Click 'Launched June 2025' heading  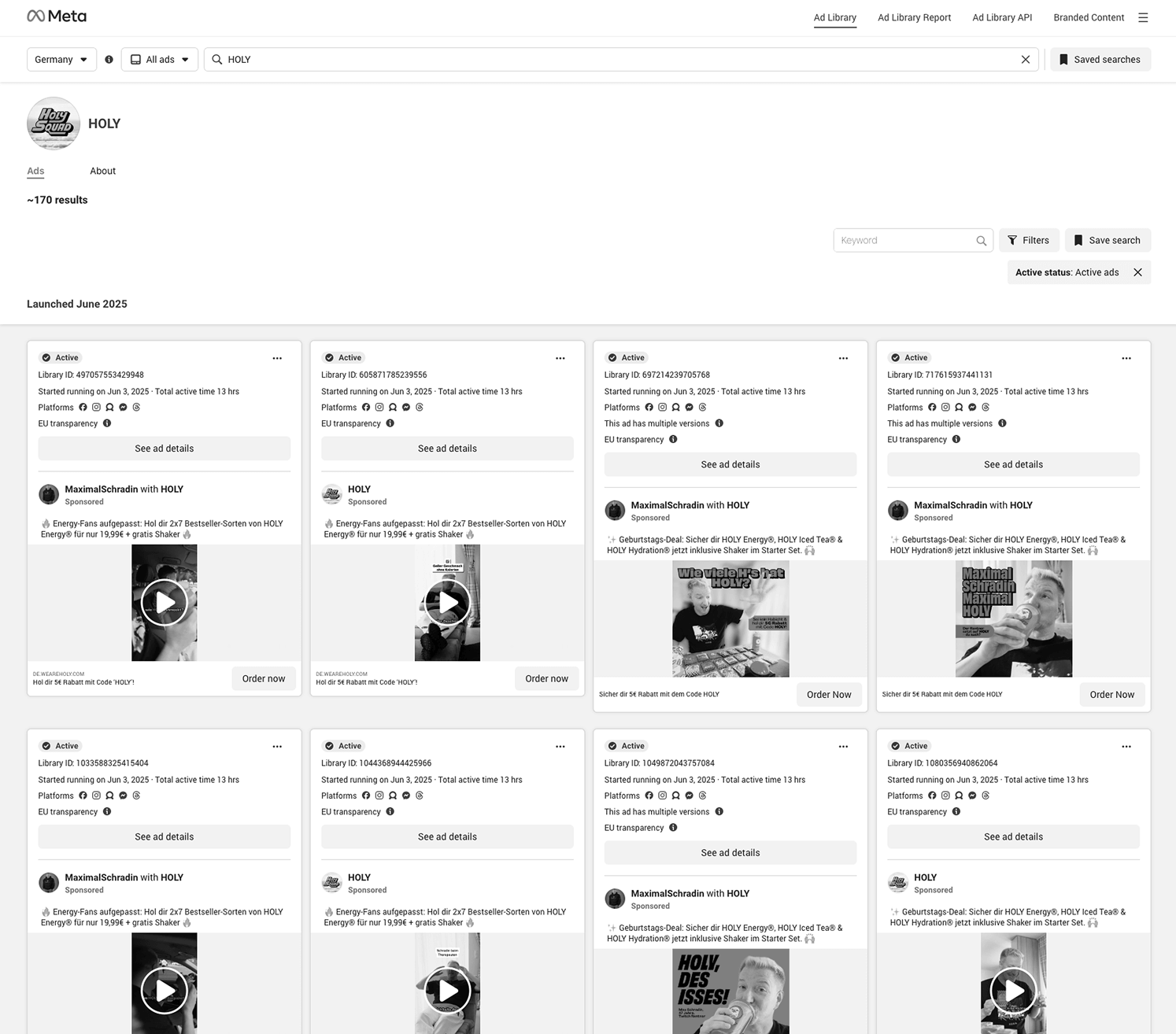(77, 304)
